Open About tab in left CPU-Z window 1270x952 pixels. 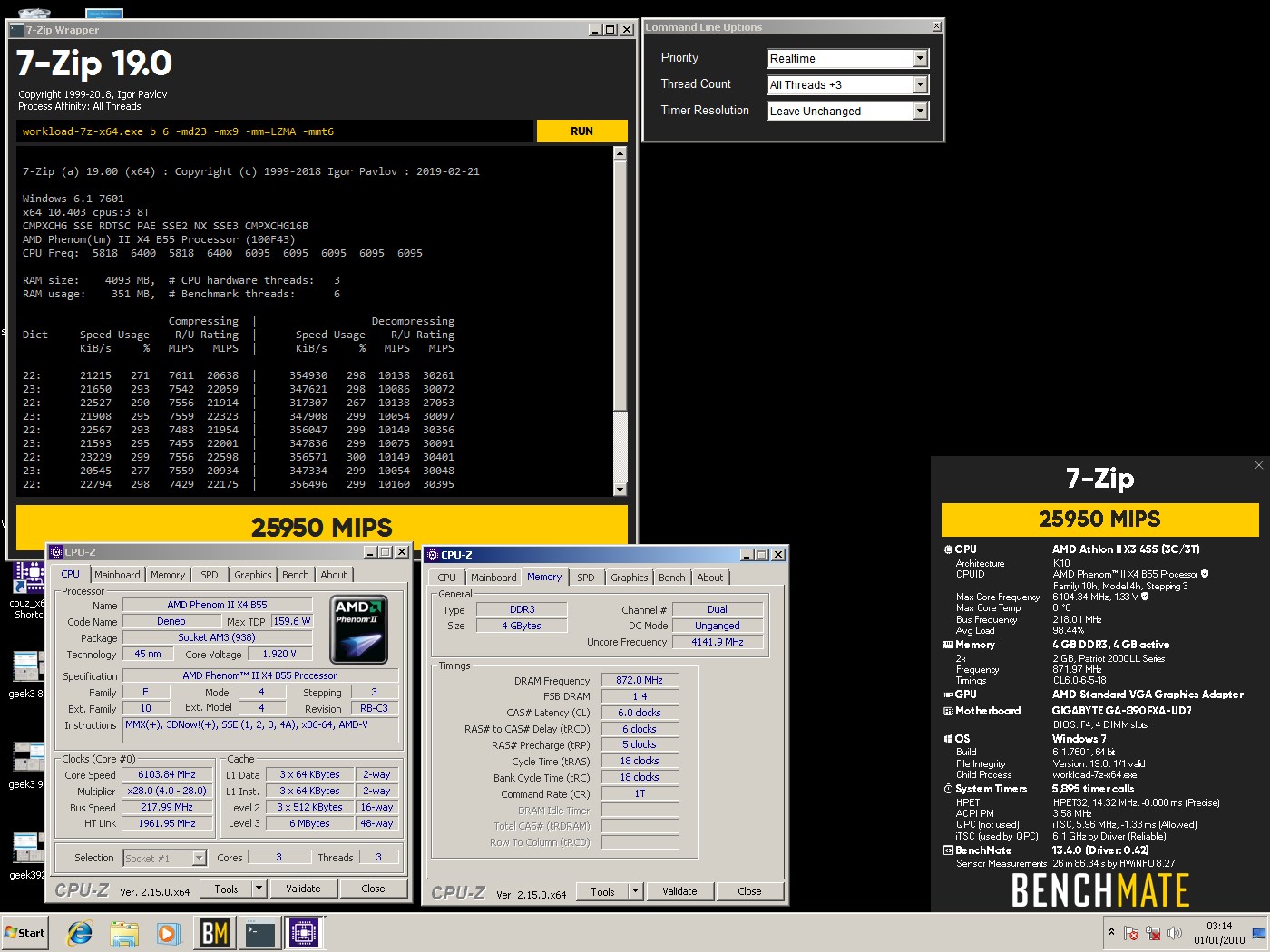(x=334, y=575)
